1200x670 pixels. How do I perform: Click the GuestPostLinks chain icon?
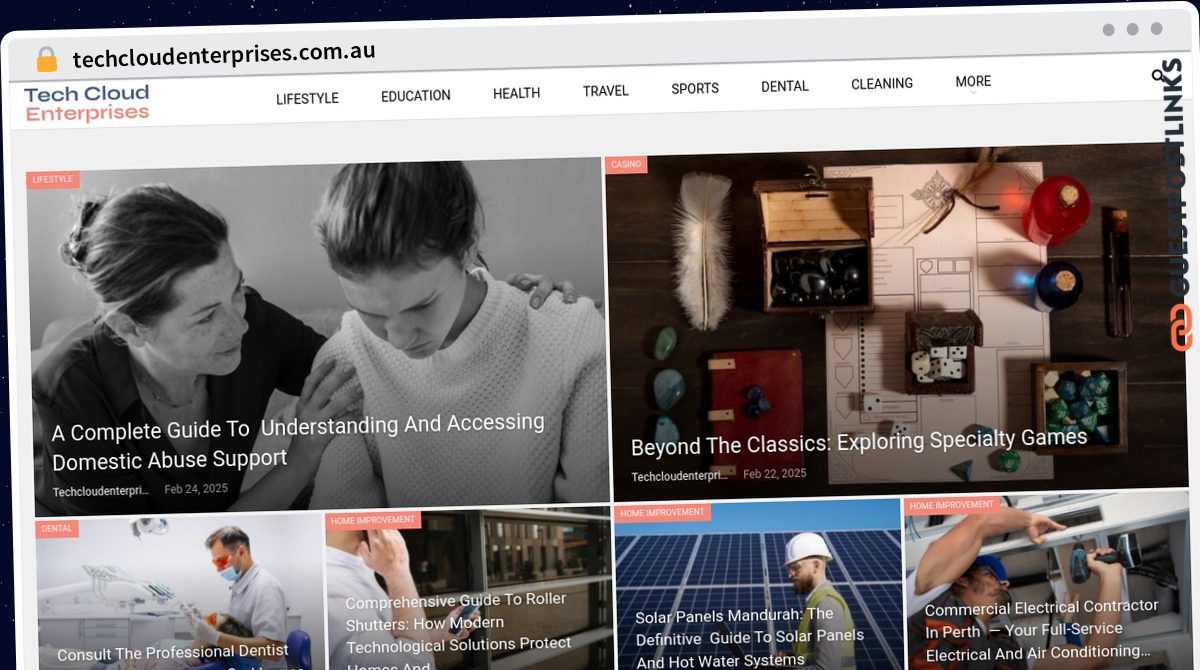pos(1181,328)
